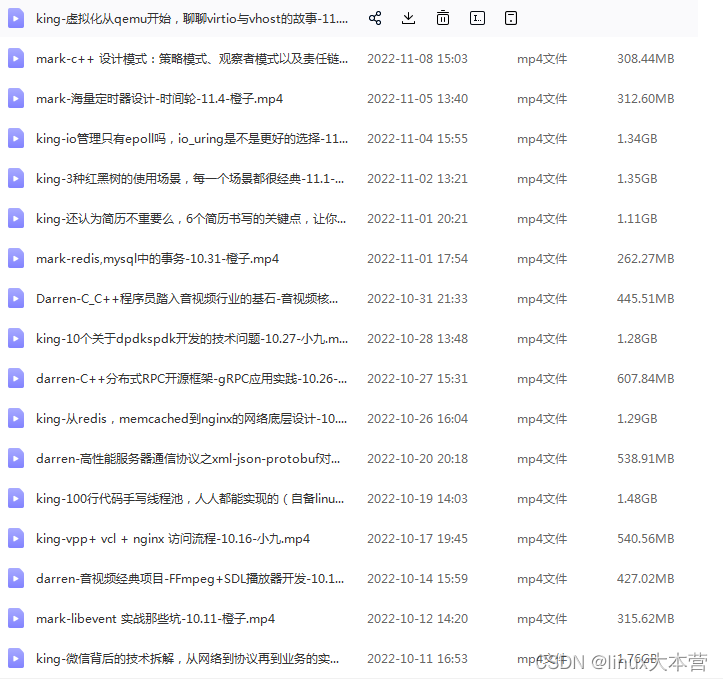Image resolution: width=723 pixels, height=681 pixels.
Task: Click video icon of king-从redis，memcached file
Action: (x=16, y=419)
